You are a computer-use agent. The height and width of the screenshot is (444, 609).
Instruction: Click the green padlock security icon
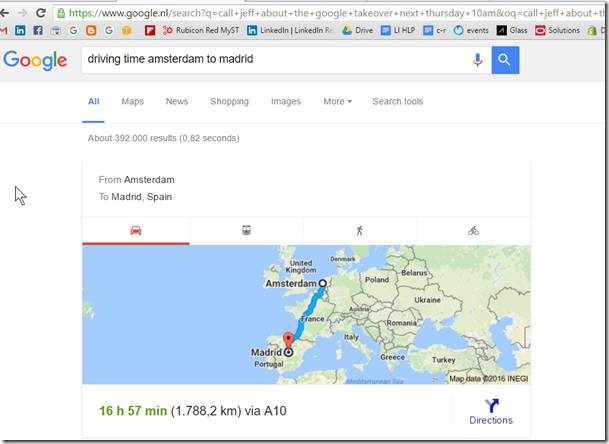click(x=61, y=13)
